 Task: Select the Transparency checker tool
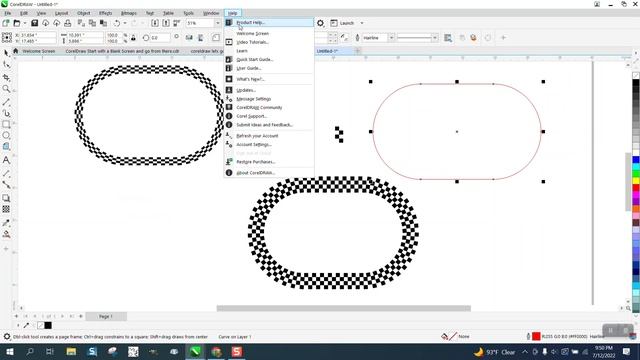click(6, 209)
